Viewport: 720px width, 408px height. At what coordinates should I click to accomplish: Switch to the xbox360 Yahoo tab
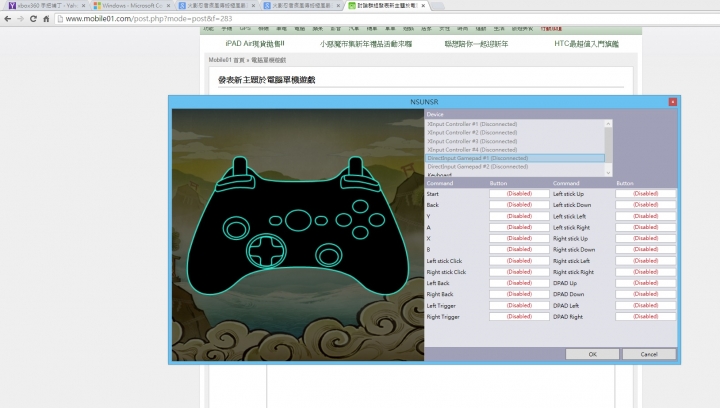pos(46,6)
